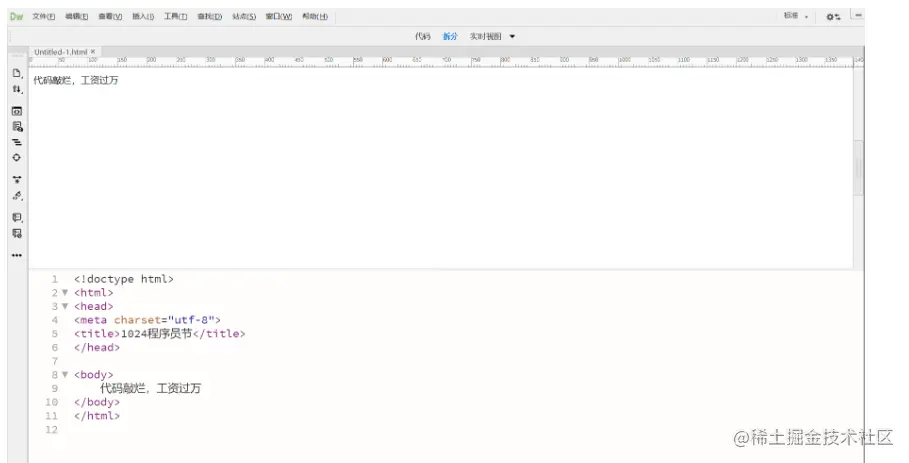The image size is (909, 463).
Task: Click the Dw Dreamweaver logo
Action: [x=17, y=16]
